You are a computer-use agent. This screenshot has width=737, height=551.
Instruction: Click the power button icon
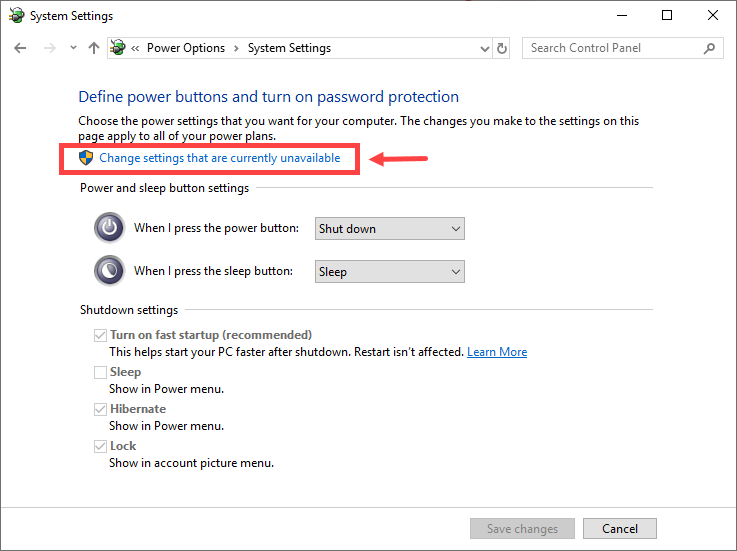(x=109, y=228)
